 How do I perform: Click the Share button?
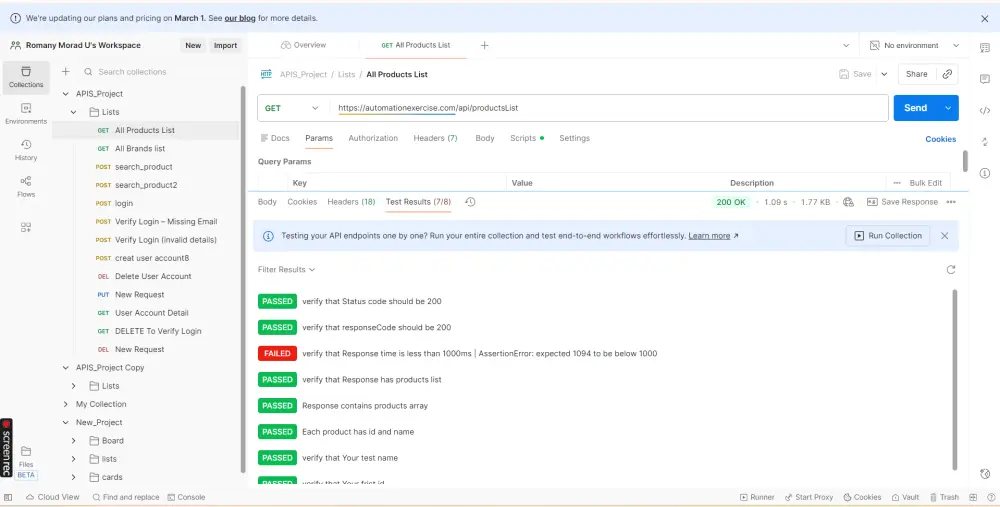tap(917, 74)
